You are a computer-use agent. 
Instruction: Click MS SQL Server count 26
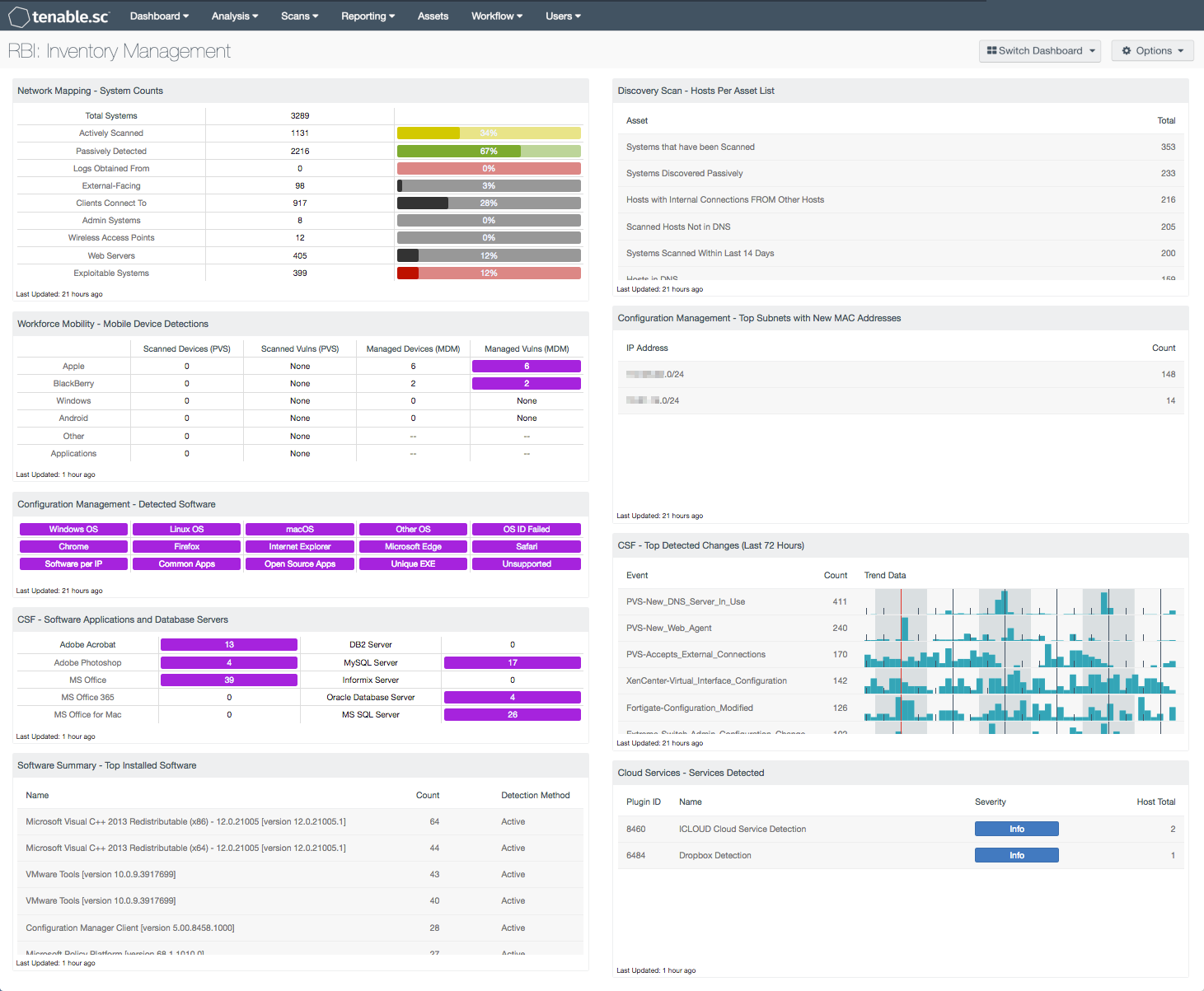coord(513,714)
